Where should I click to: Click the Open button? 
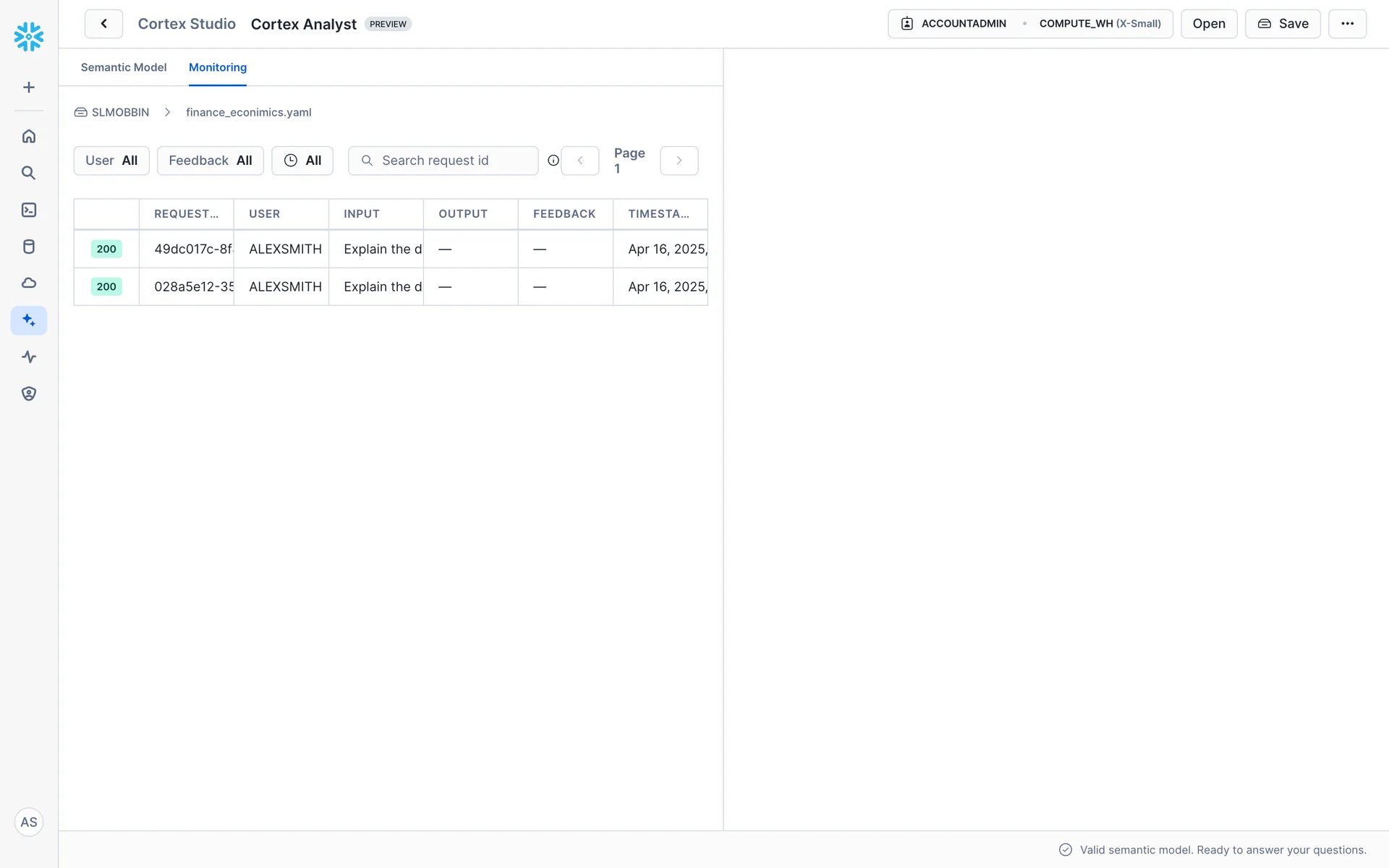pos(1209,24)
